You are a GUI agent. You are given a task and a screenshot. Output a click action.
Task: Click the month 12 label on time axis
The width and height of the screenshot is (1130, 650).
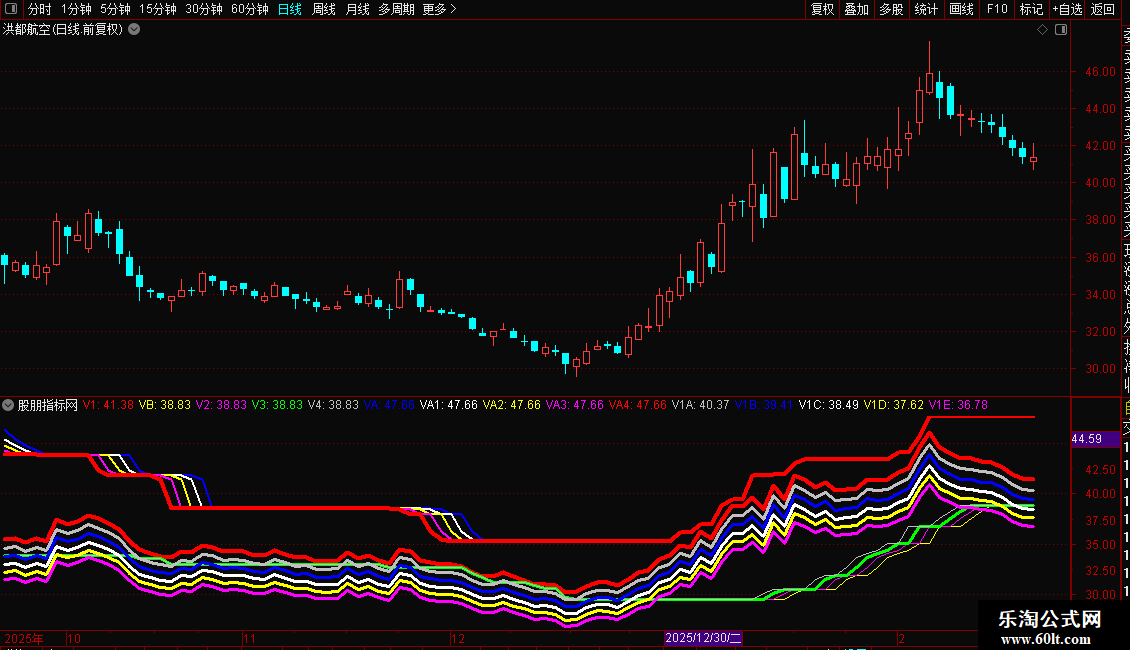(x=458, y=638)
